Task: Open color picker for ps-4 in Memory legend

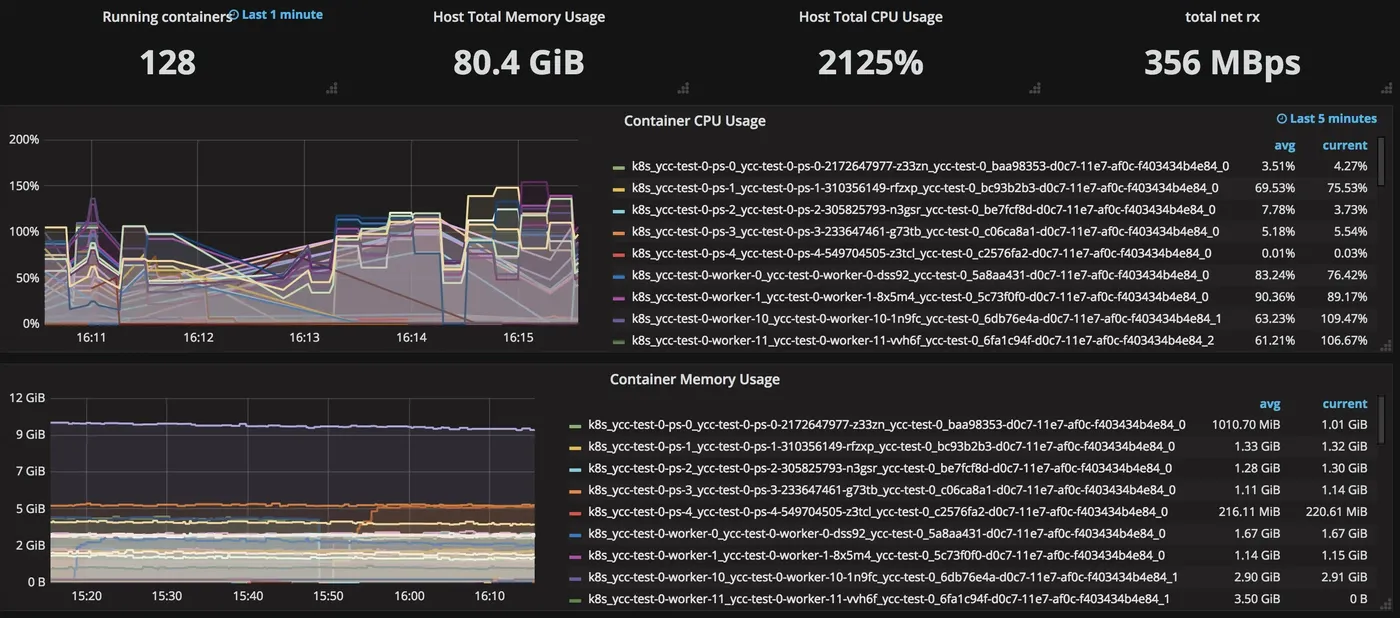Action: click(x=575, y=512)
